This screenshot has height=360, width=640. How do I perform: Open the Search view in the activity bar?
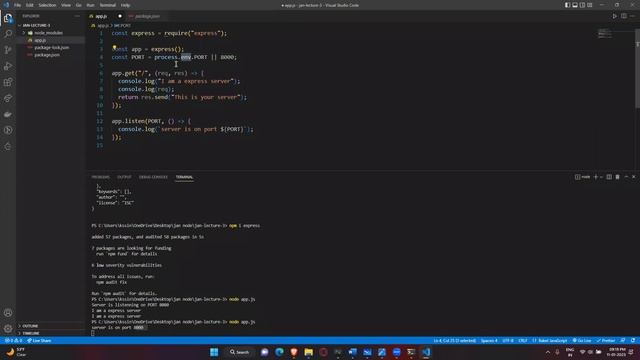point(8,33)
